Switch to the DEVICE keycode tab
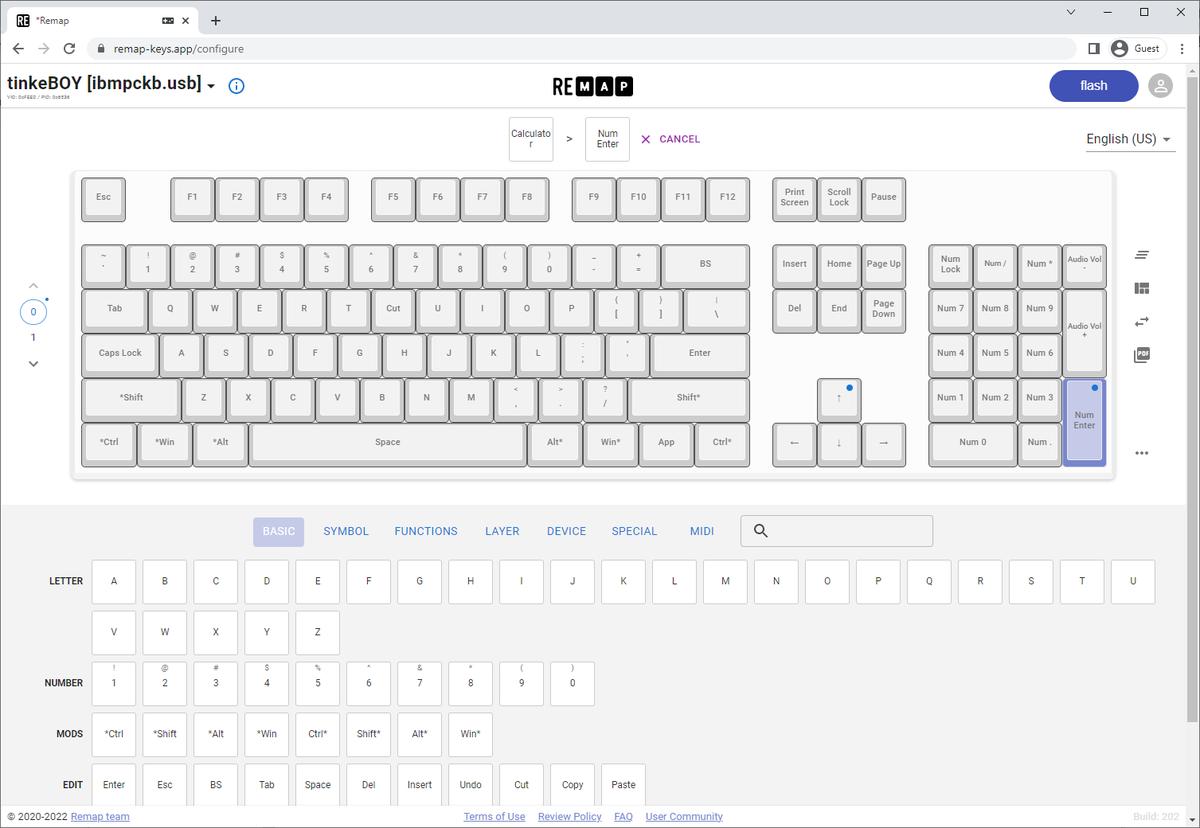1200x828 pixels. click(x=566, y=531)
